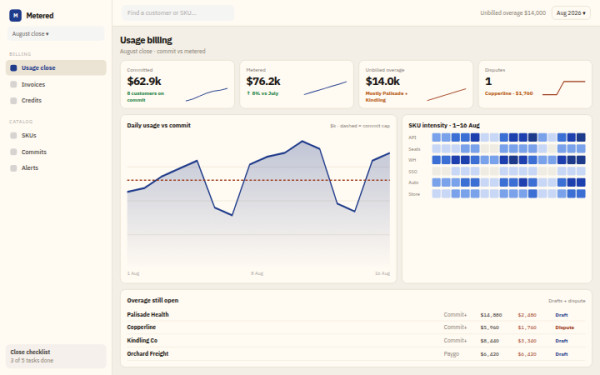Open the Aug 2026 period dropdown
Viewport: 600px width, 375px height.
(571, 13)
